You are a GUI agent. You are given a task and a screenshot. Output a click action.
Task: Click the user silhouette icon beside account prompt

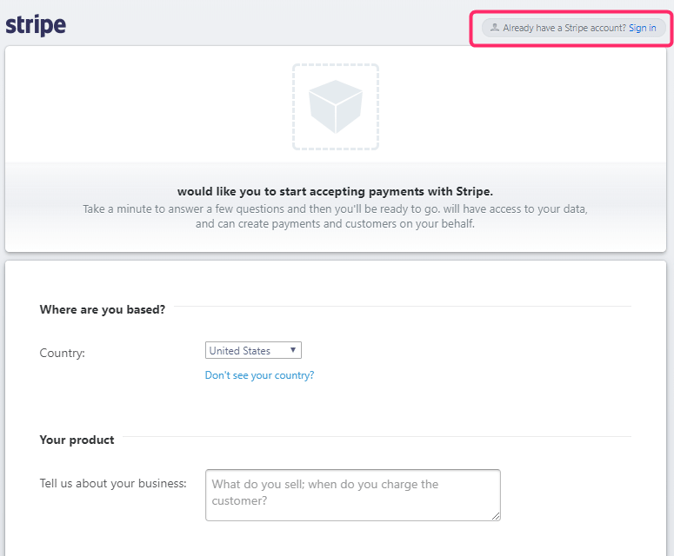coord(494,28)
